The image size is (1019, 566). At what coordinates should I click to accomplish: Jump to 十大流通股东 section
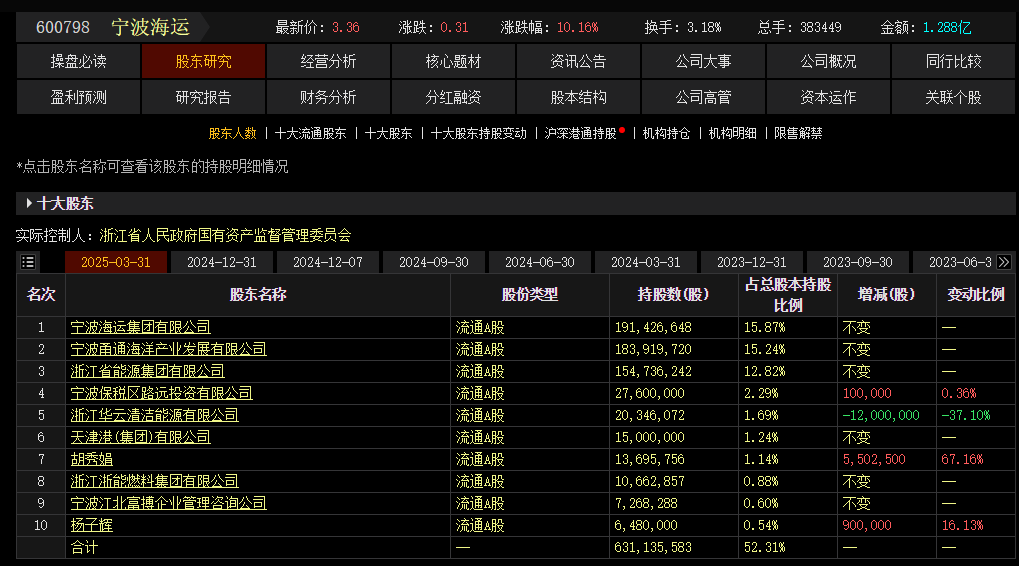pyautogui.click(x=311, y=133)
